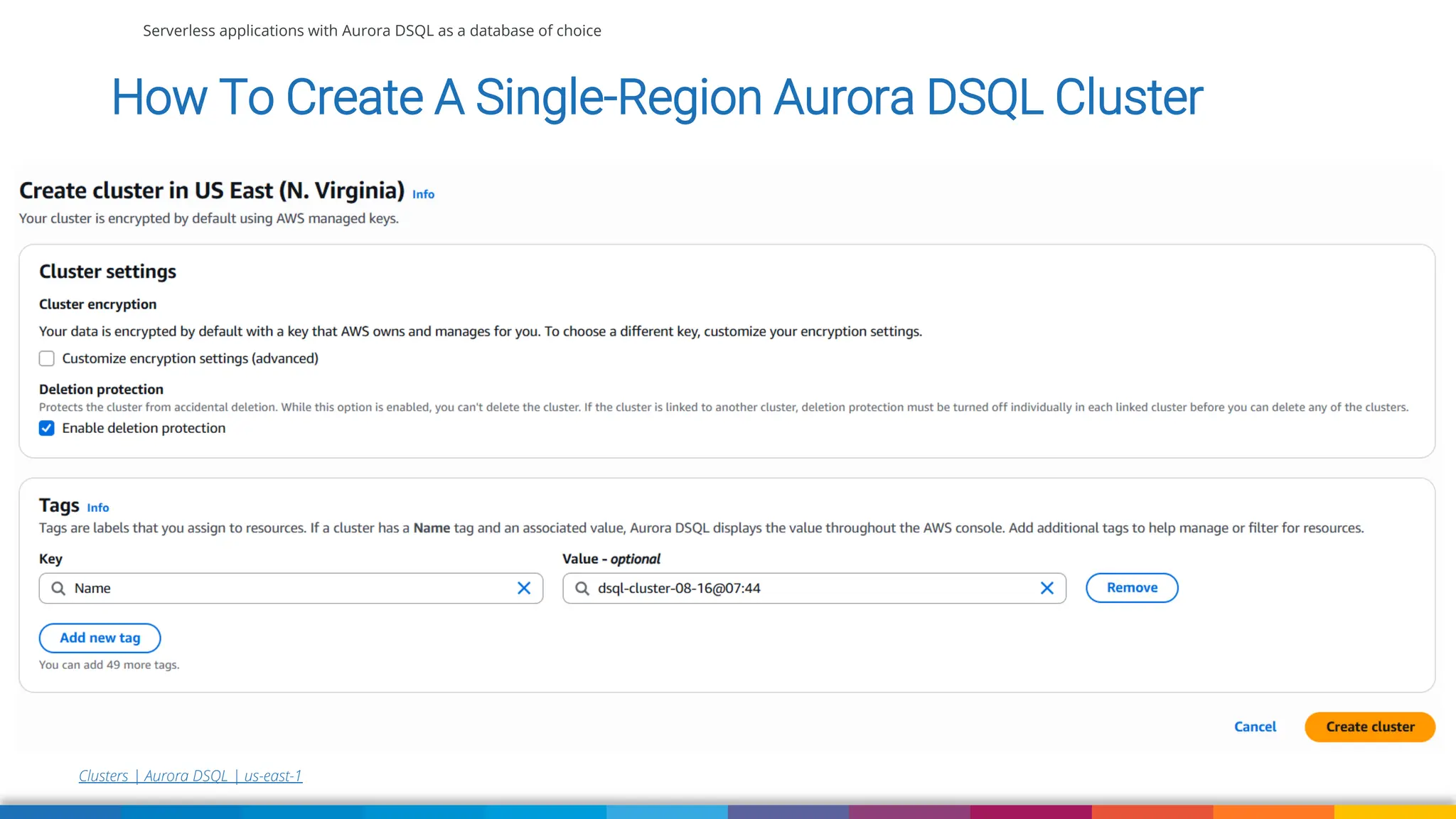
Task: Click the slide title 'How To Create A Single-Region Aurora DSQL Cluster'
Action: pyautogui.click(x=658, y=97)
